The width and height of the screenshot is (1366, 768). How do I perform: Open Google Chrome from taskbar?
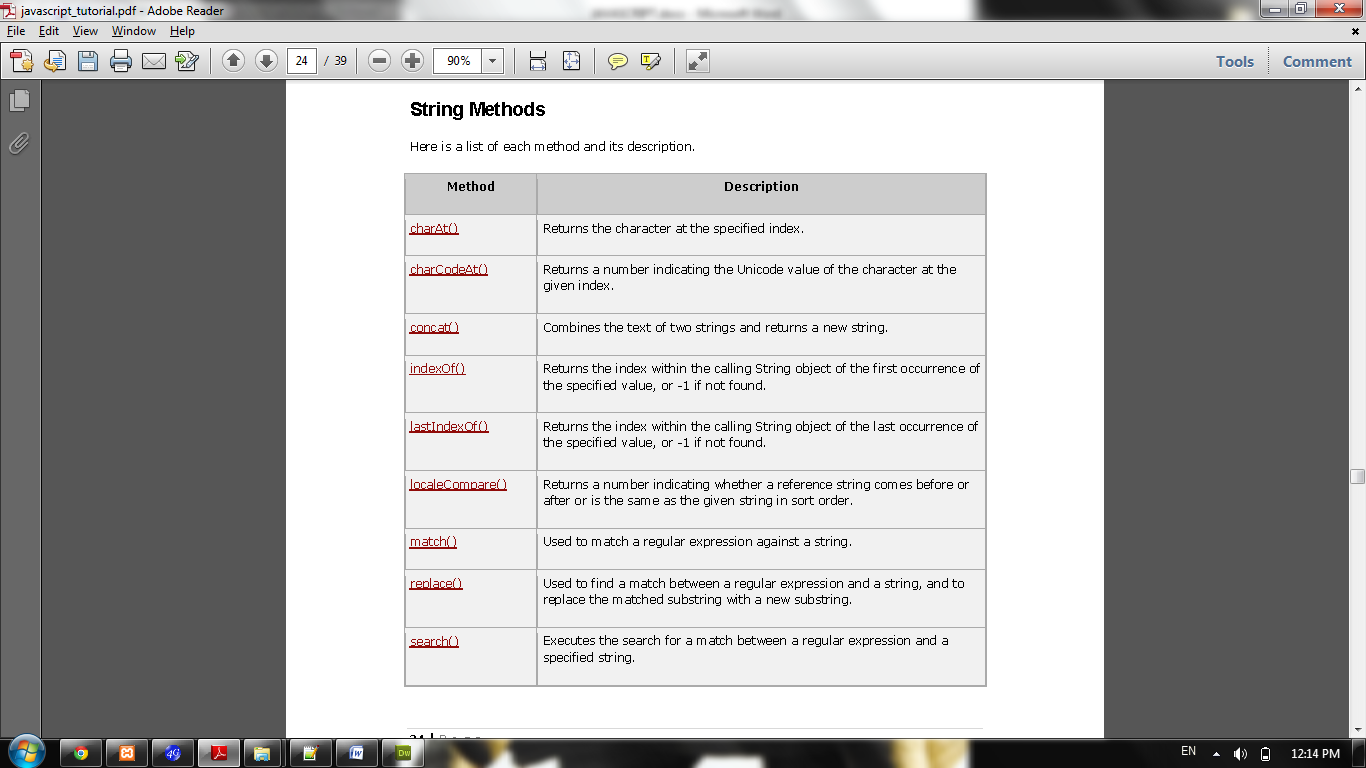[x=81, y=753]
